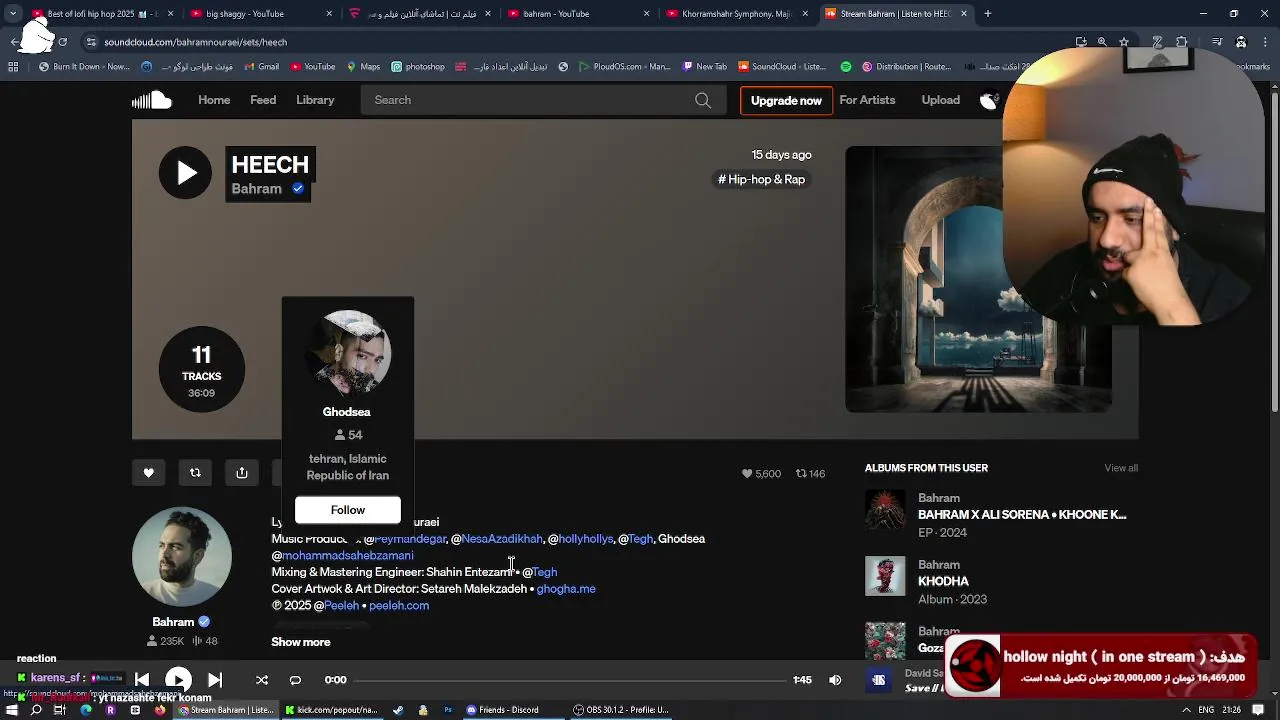The image size is (1280, 720).
Task: Skip to next track in player
Action: [x=215, y=680]
